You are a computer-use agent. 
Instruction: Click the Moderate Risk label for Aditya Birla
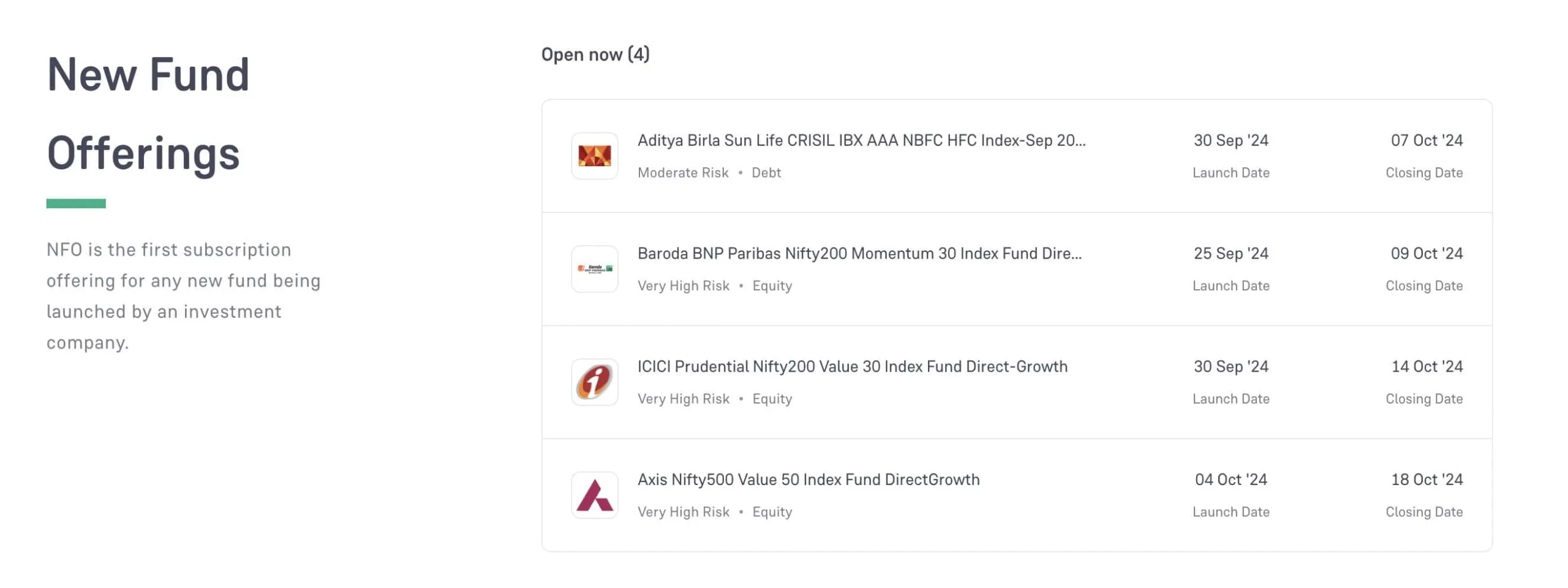tap(682, 173)
